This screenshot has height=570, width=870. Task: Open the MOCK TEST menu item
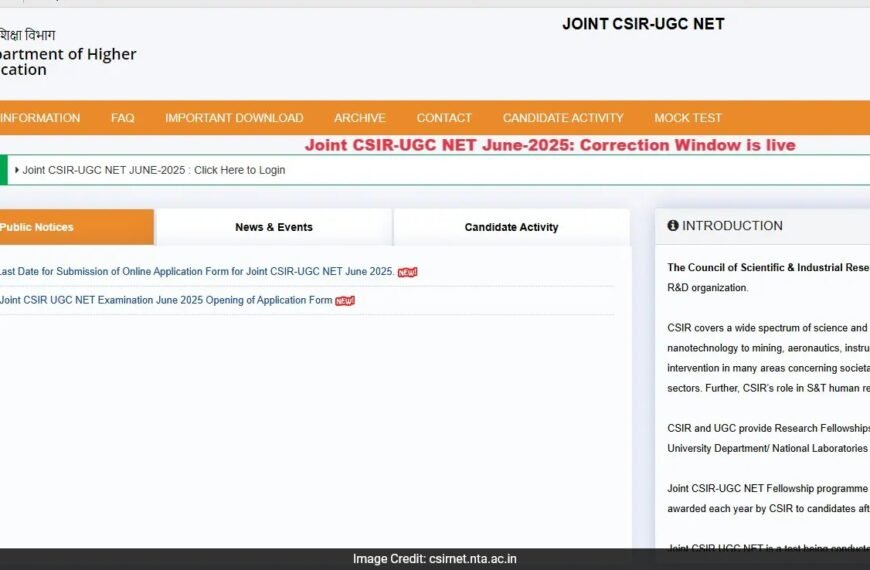click(x=688, y=118)
